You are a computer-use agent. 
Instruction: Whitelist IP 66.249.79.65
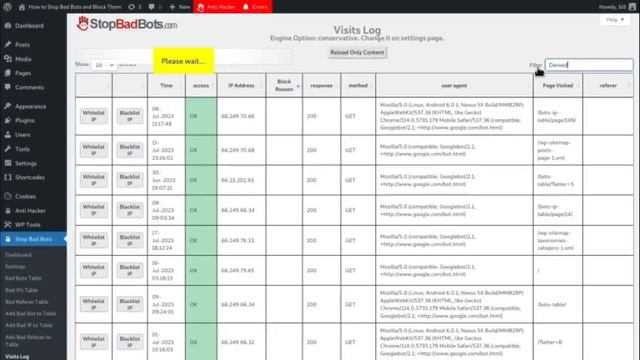click(93, 270)
